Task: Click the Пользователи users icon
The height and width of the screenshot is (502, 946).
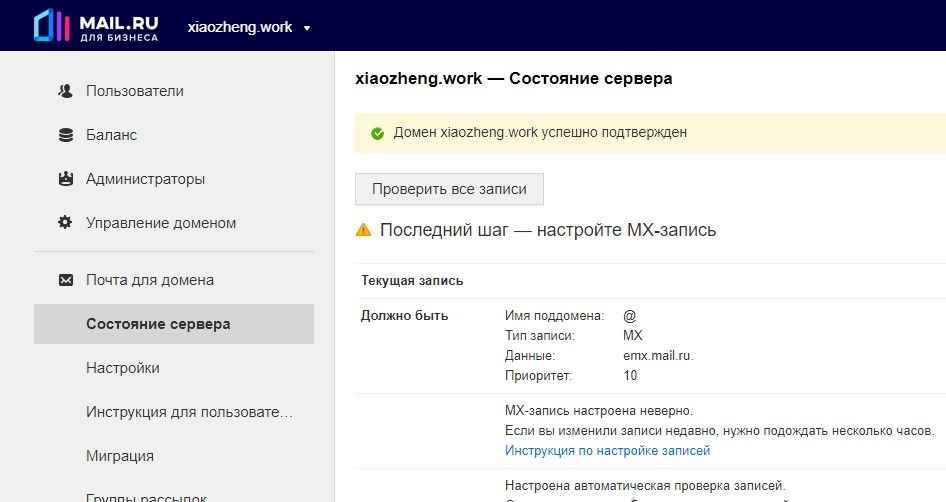Action: (65, 91)
